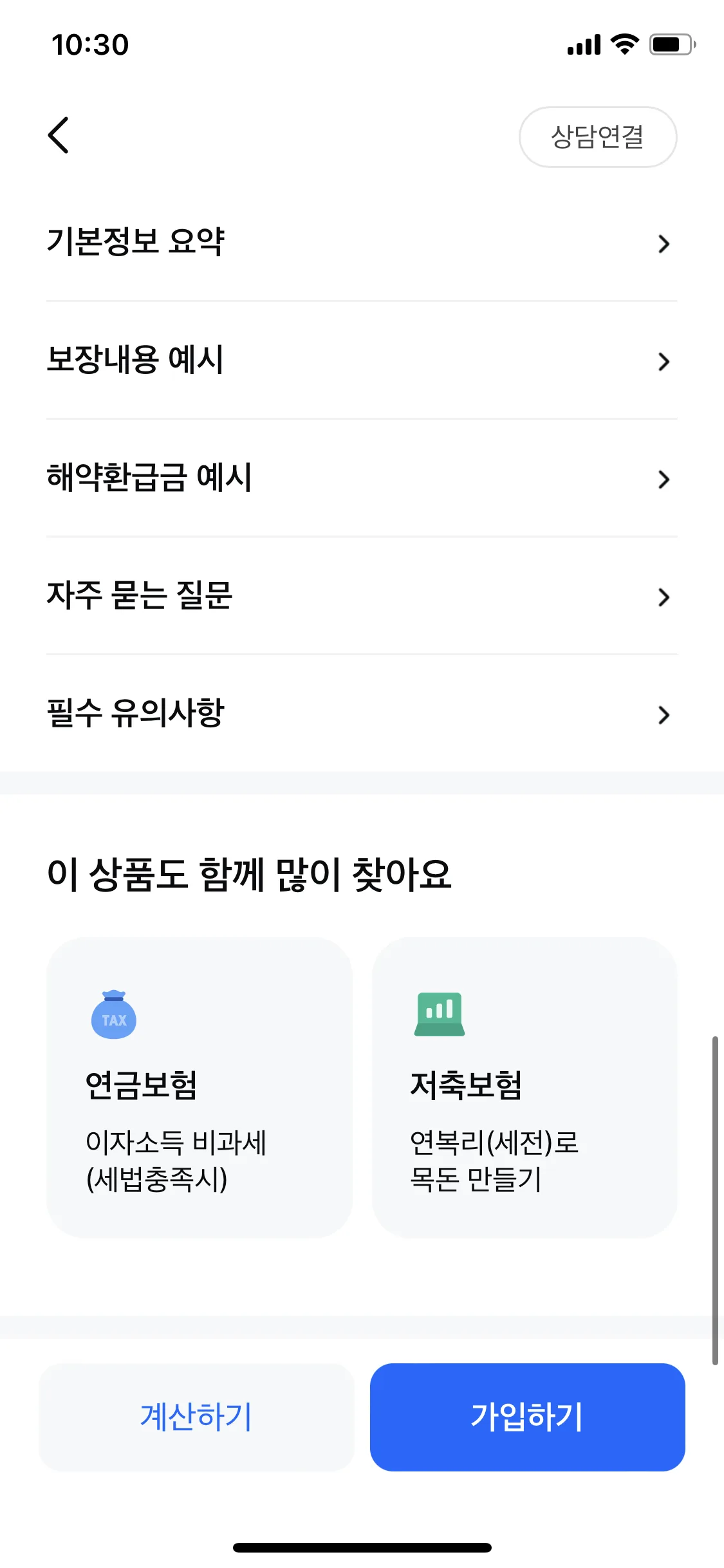This screenshot has width=724, height=1568.
Task: Select the 필수 유의사항 menu row
Action: (362, 713)
